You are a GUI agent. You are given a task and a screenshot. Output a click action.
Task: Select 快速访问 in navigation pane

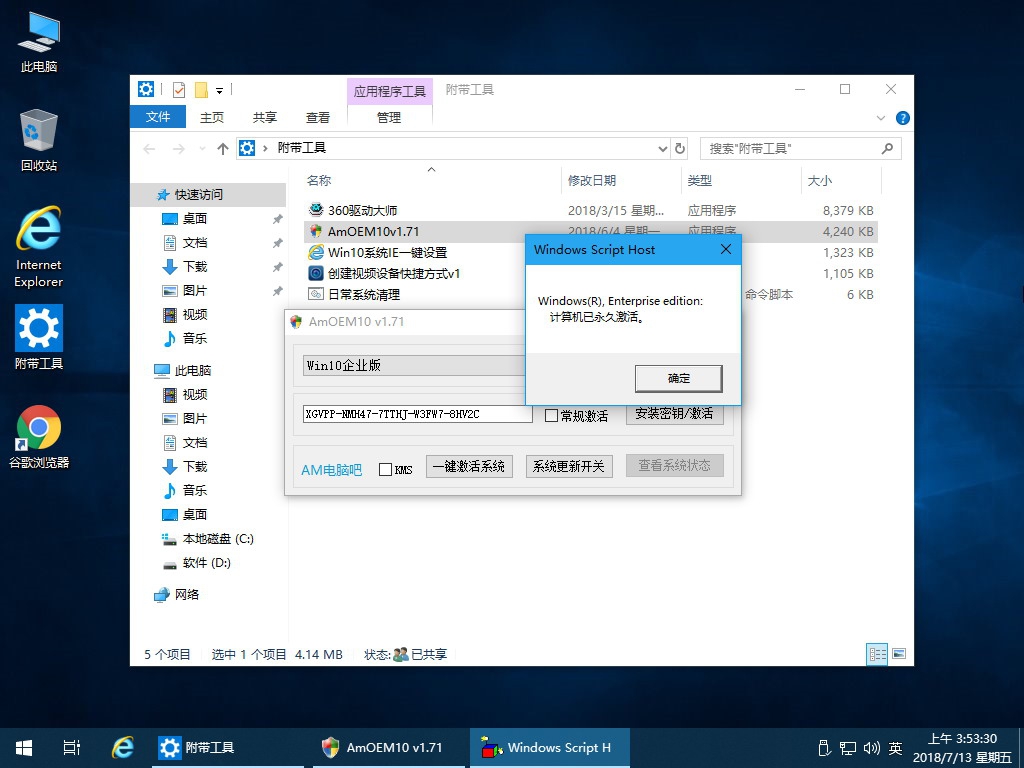pyautogui.click(x=209, y=195)
